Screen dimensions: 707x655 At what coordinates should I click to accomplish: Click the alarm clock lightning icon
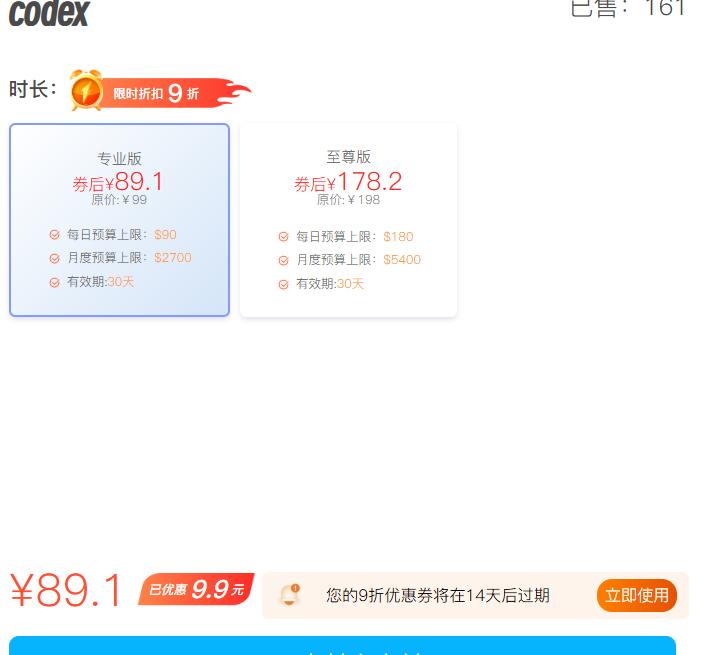coord(86,90)
